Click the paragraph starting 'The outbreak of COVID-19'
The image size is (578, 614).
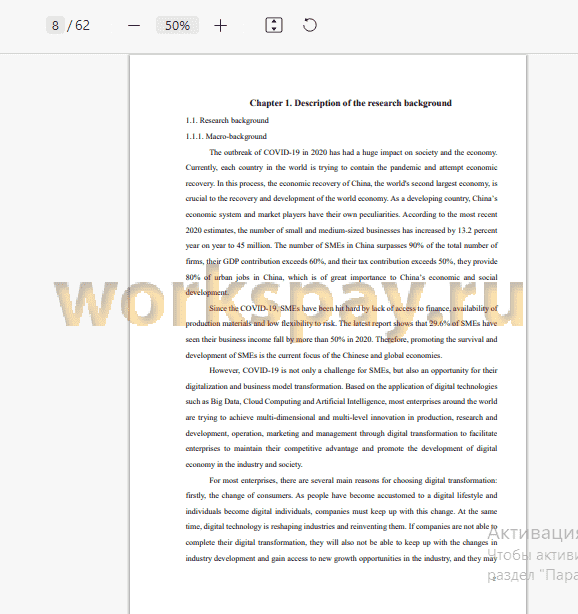(341, 222)
